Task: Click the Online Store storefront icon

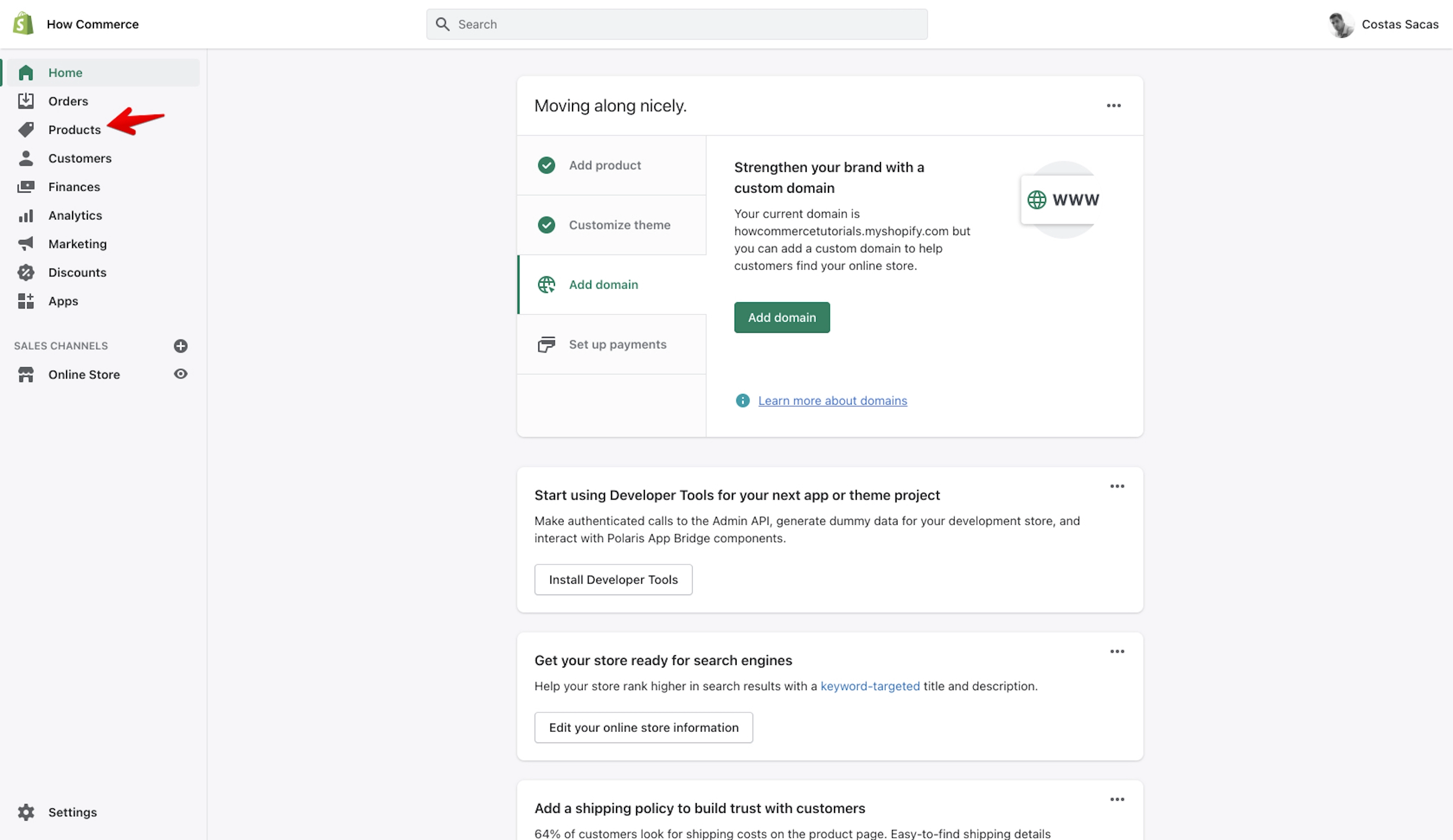Action: [25, 375]
